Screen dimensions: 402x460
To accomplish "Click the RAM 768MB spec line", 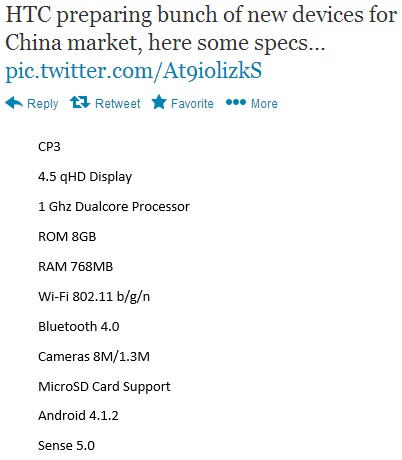I will (76, 267).
